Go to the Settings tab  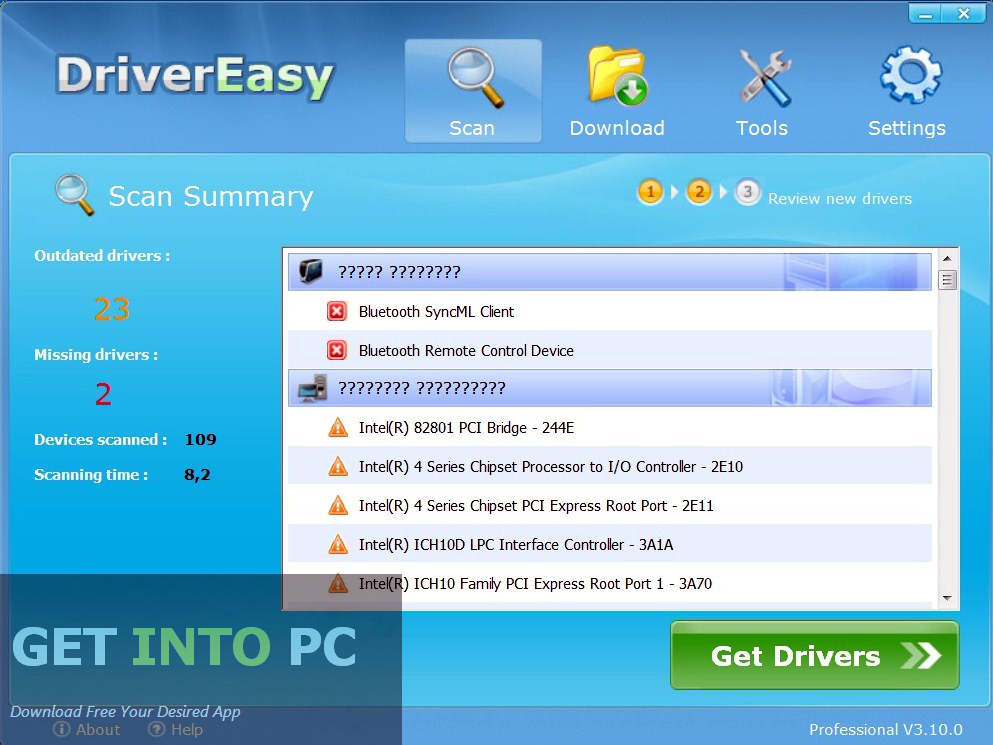point(907,91)
